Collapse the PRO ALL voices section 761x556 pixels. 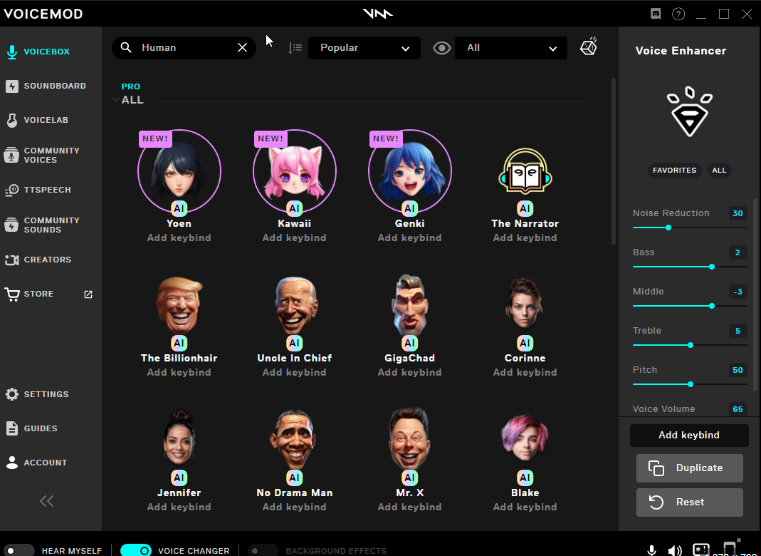coord(116,100)
